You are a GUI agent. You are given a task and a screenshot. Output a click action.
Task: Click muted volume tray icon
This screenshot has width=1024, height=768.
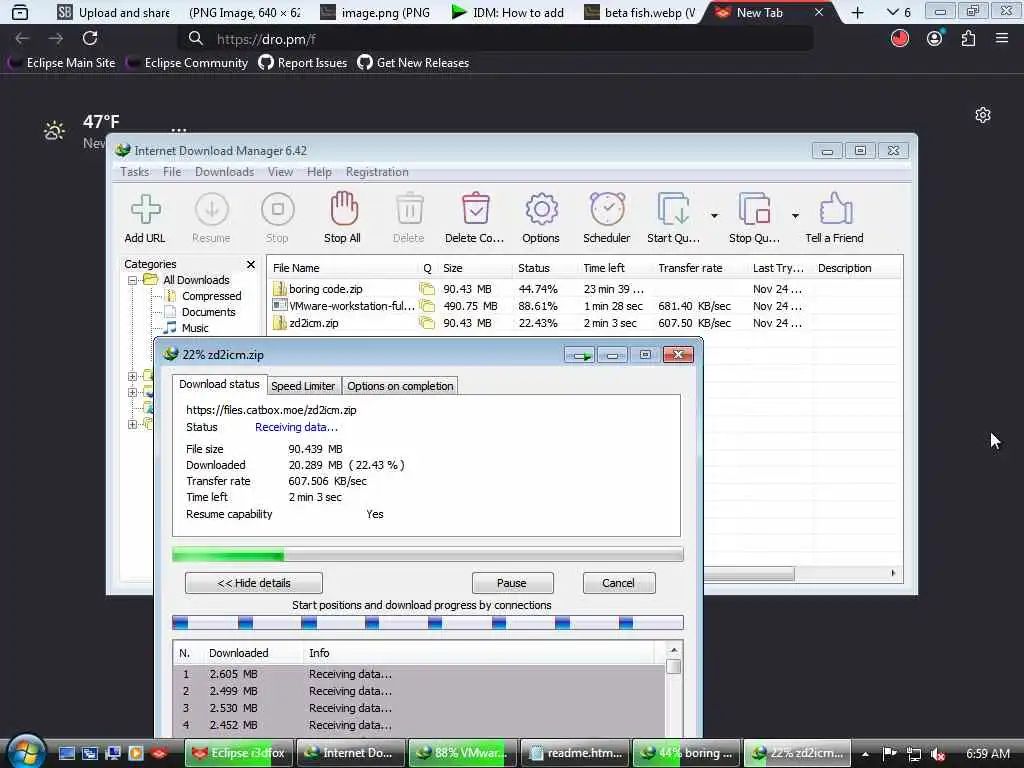point(938,754)
